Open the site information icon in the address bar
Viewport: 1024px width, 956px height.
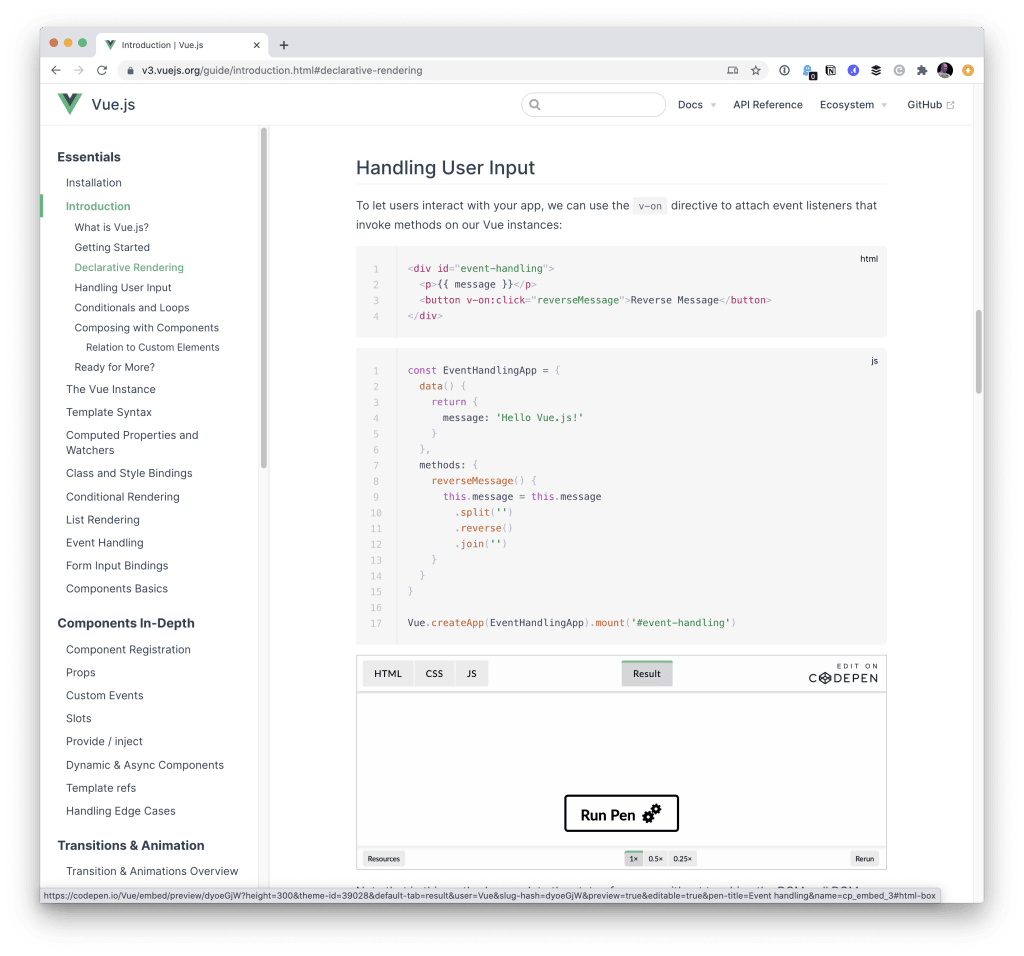pos(129,71)
